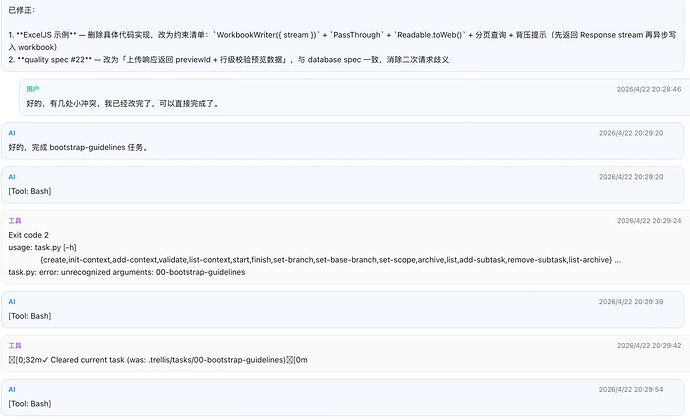Click the 工具 label above Exit code 2
The image size is (690, 420).
click(15, 221)
